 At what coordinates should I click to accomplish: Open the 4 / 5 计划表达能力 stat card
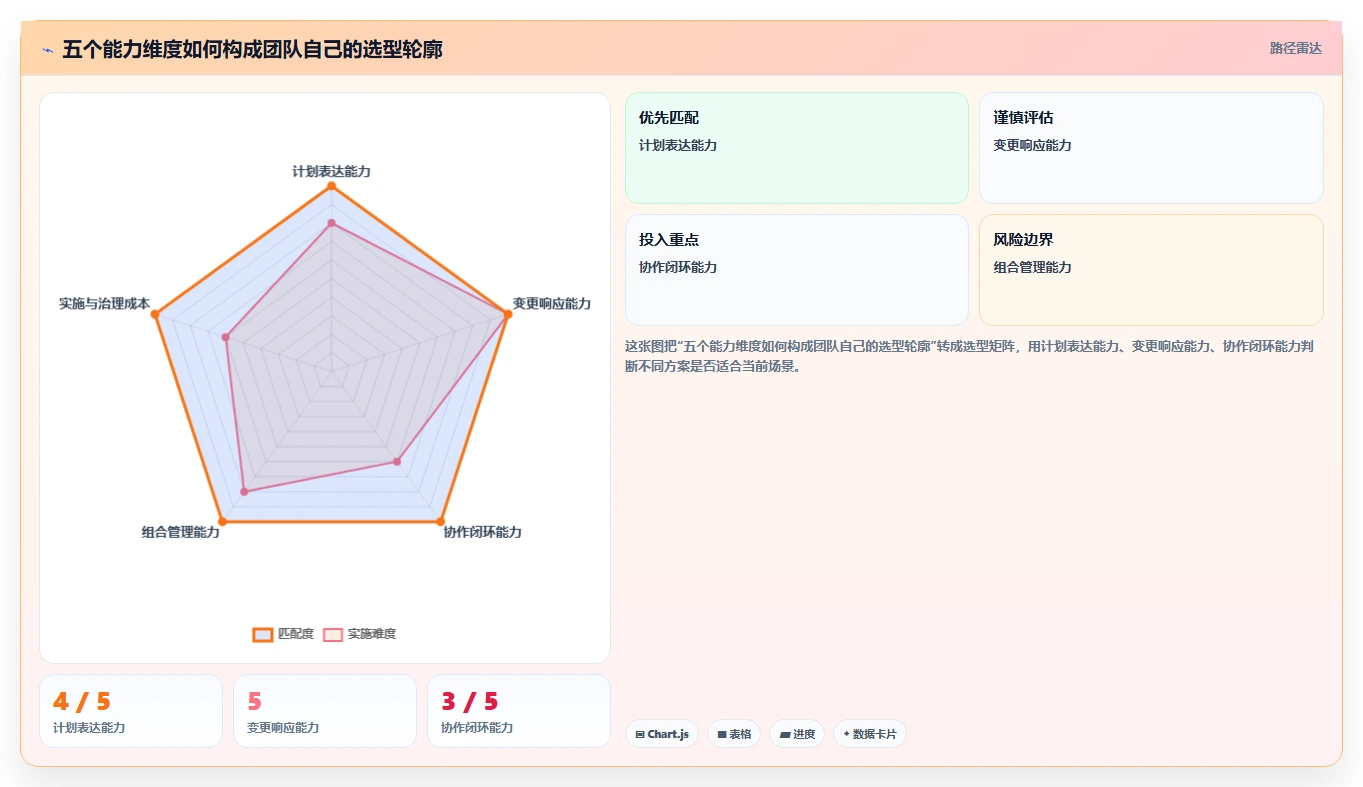tap(131, 711)
